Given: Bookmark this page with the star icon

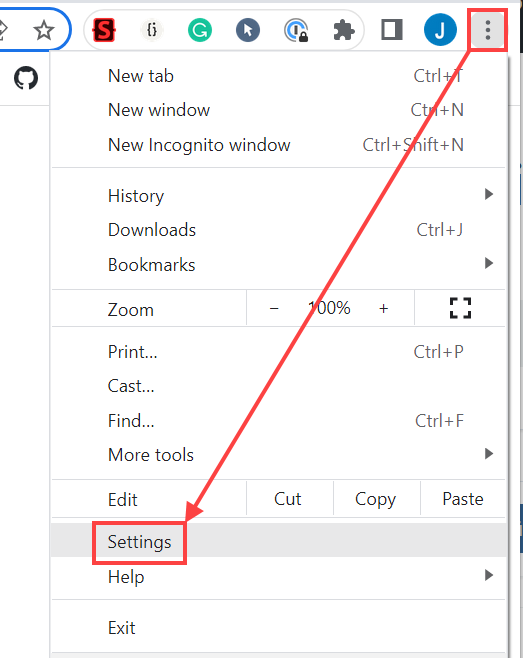Looking at the screenshot, I should point(44,30).
